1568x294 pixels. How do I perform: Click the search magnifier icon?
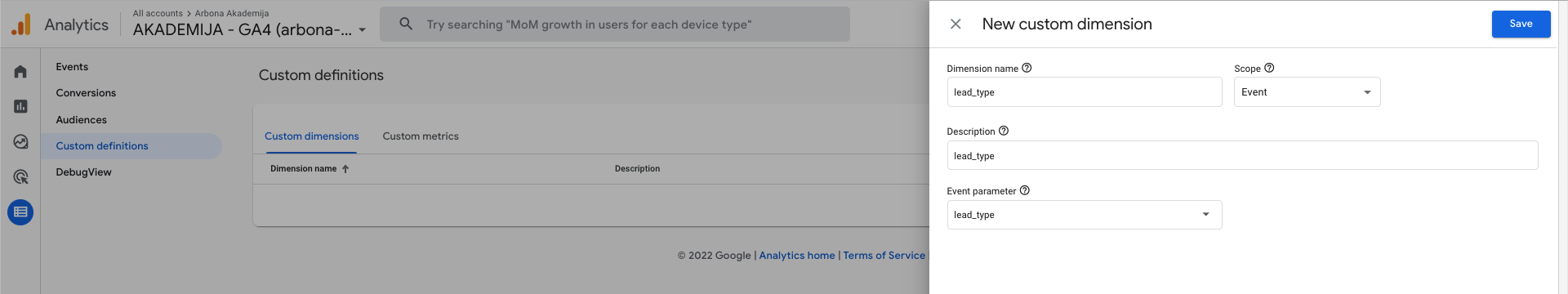click(406, 24)
